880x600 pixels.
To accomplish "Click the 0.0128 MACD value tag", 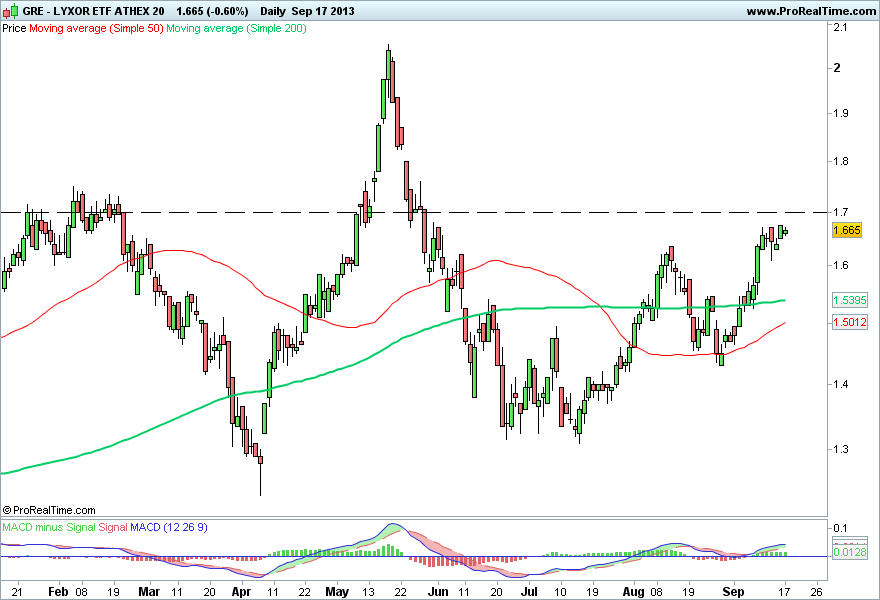I will pos(850,553).
